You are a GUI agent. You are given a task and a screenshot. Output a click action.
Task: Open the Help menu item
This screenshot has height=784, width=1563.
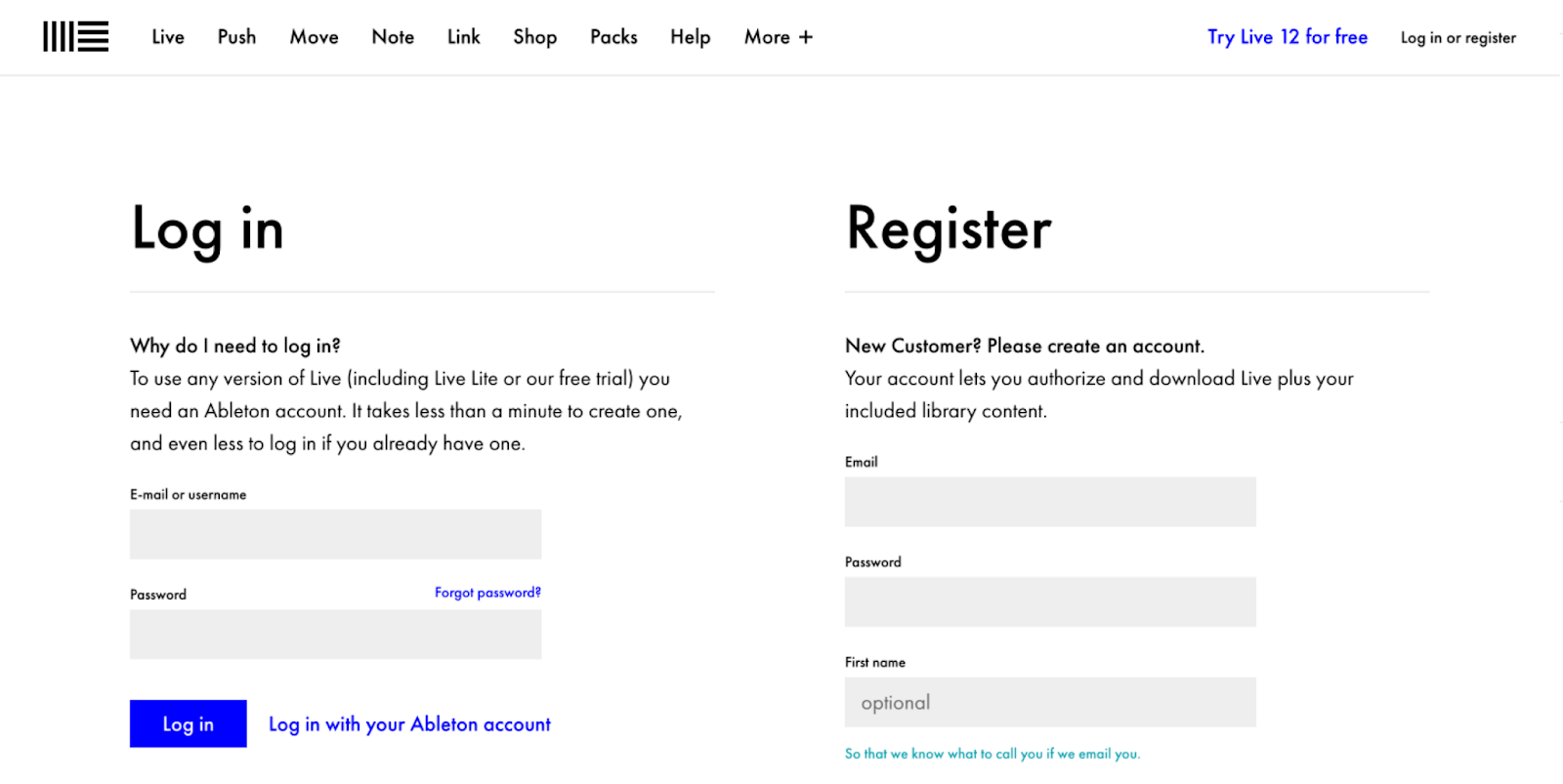(690, 37)
